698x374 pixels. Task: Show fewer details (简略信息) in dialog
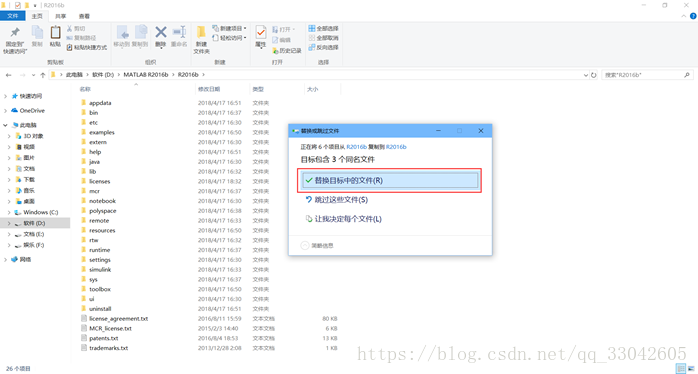pyautogui.click(x=317, y=245)
